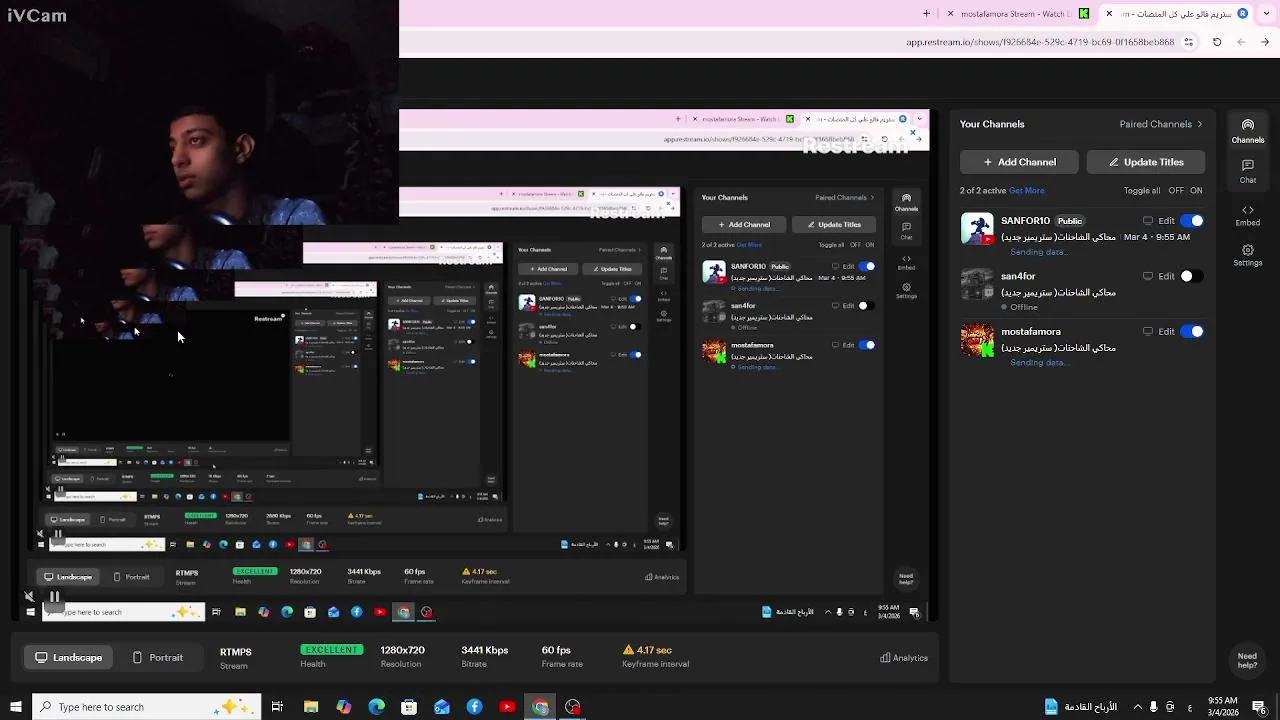Open a new browser tab

[x=926, y=14]
